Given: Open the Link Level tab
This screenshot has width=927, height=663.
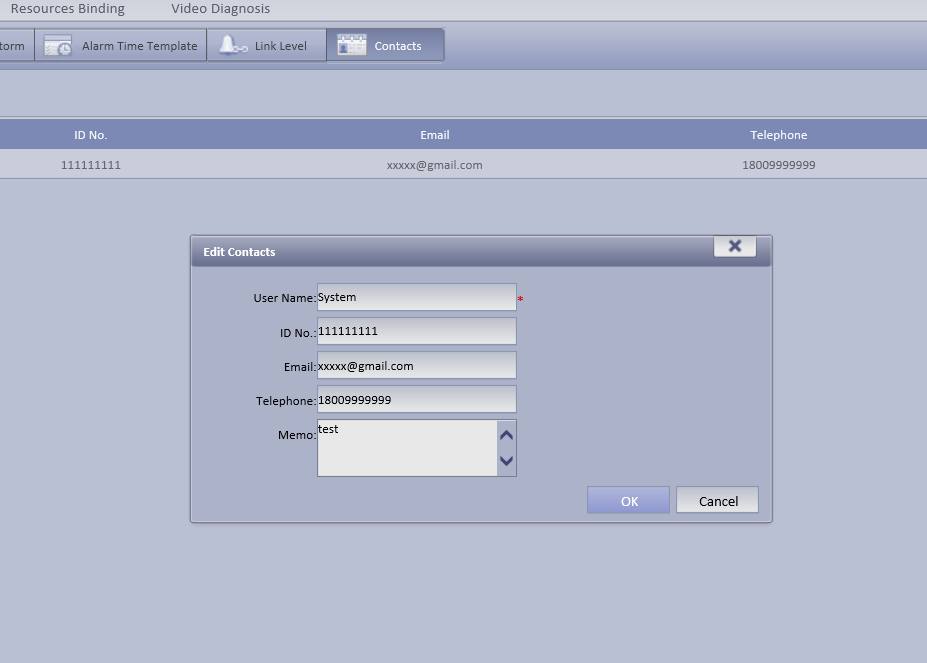Looking at the screenshot, I should pos(267,46).
